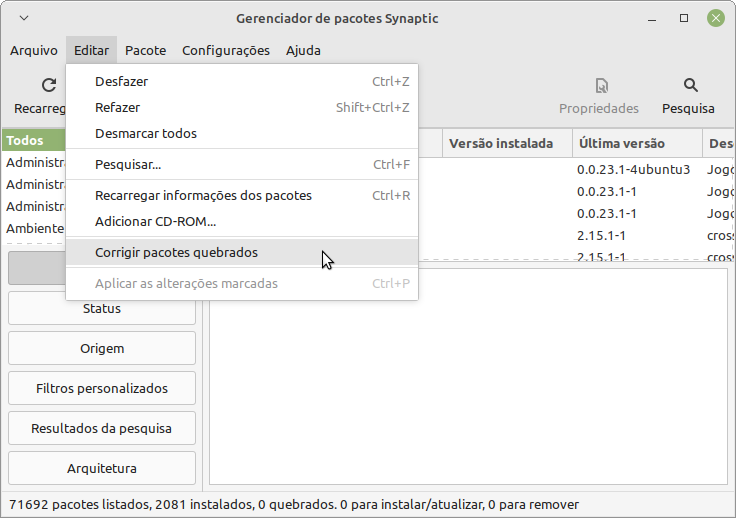Close the Editar menu
Viewport: 736px width, 518px height.
click(92, 50)
